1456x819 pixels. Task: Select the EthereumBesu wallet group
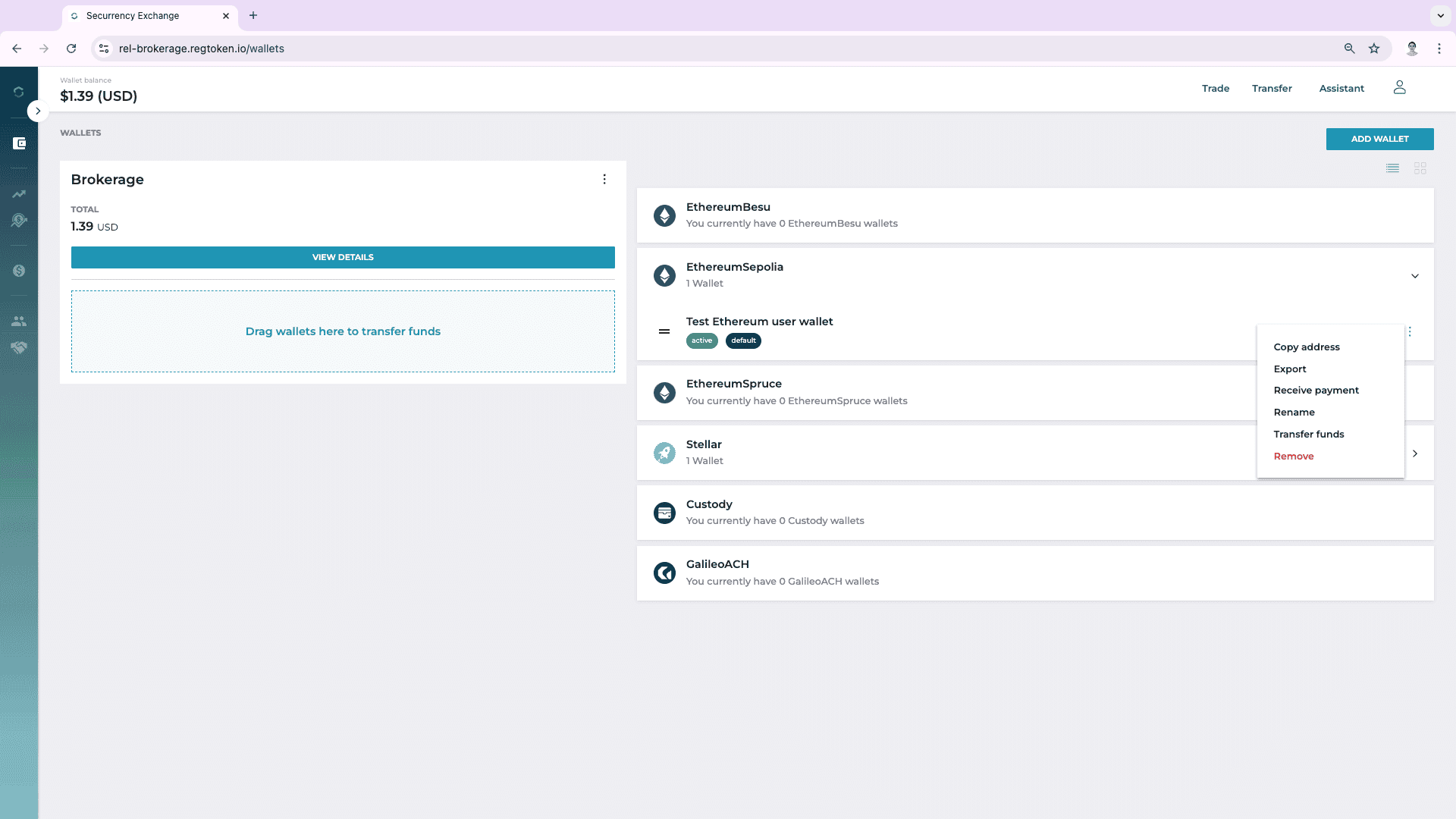click(x=1035, y=215)
